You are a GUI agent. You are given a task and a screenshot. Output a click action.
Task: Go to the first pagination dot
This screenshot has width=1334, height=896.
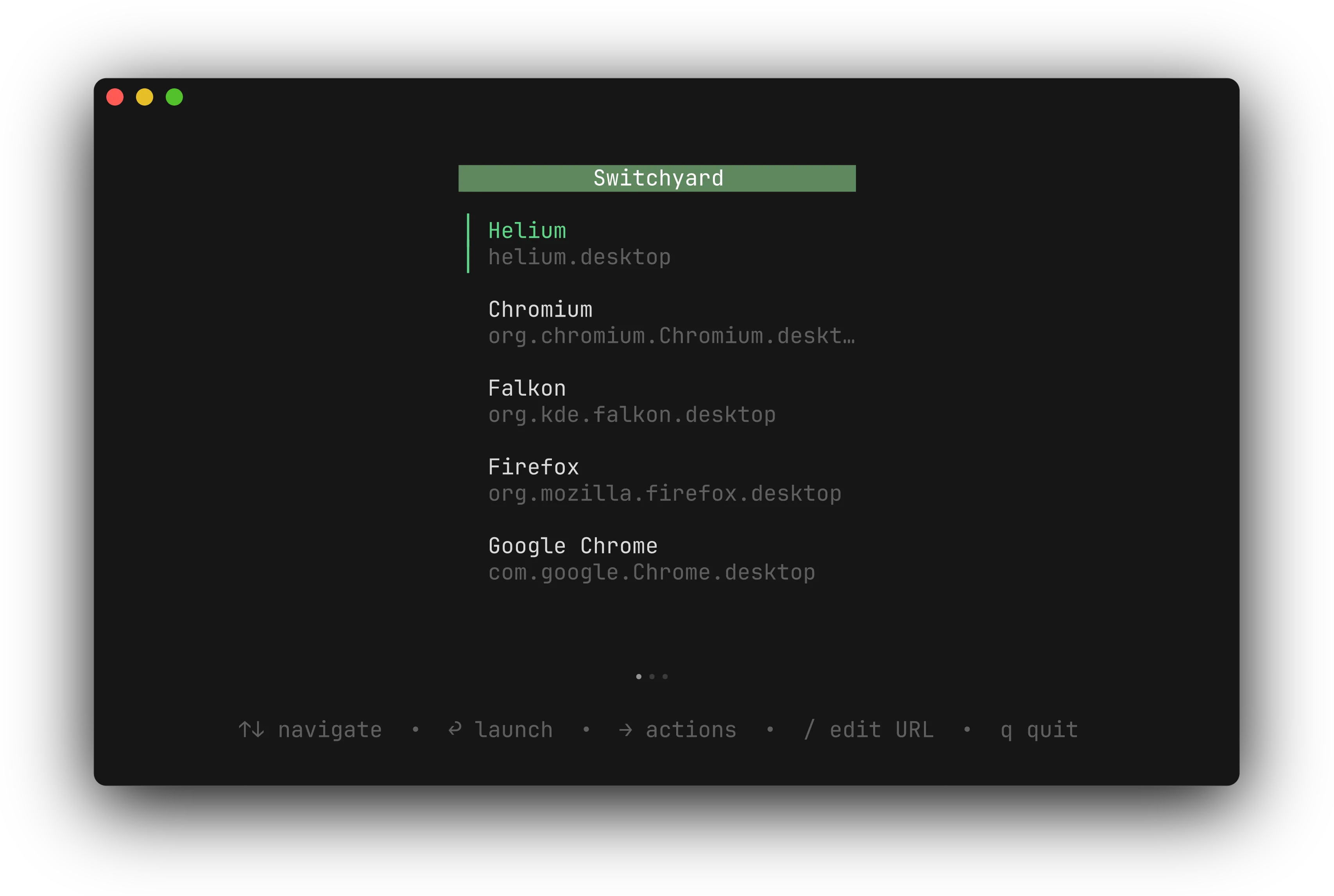coord(639,677)
